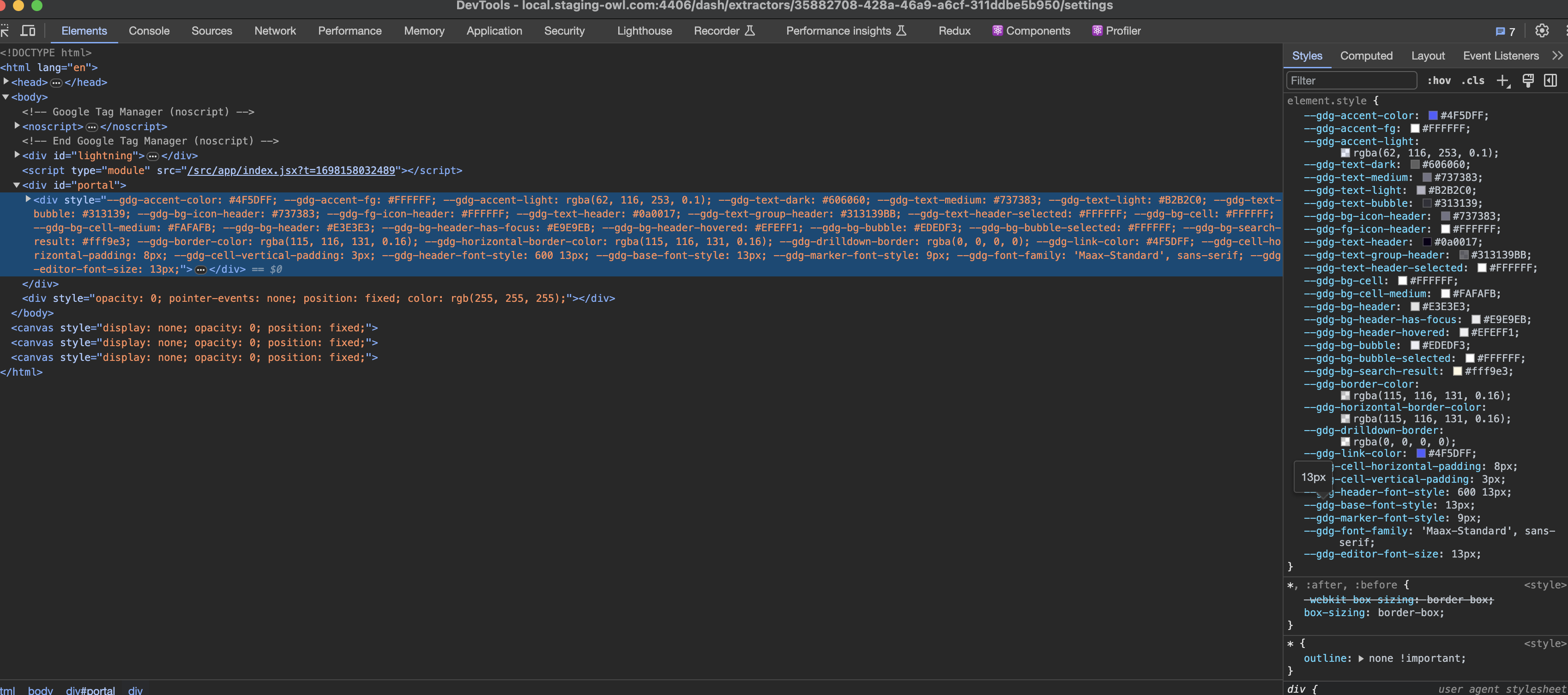1568x695 pixels.
Task: Toggle element classes with .cls button
Action: (1473, 80)
